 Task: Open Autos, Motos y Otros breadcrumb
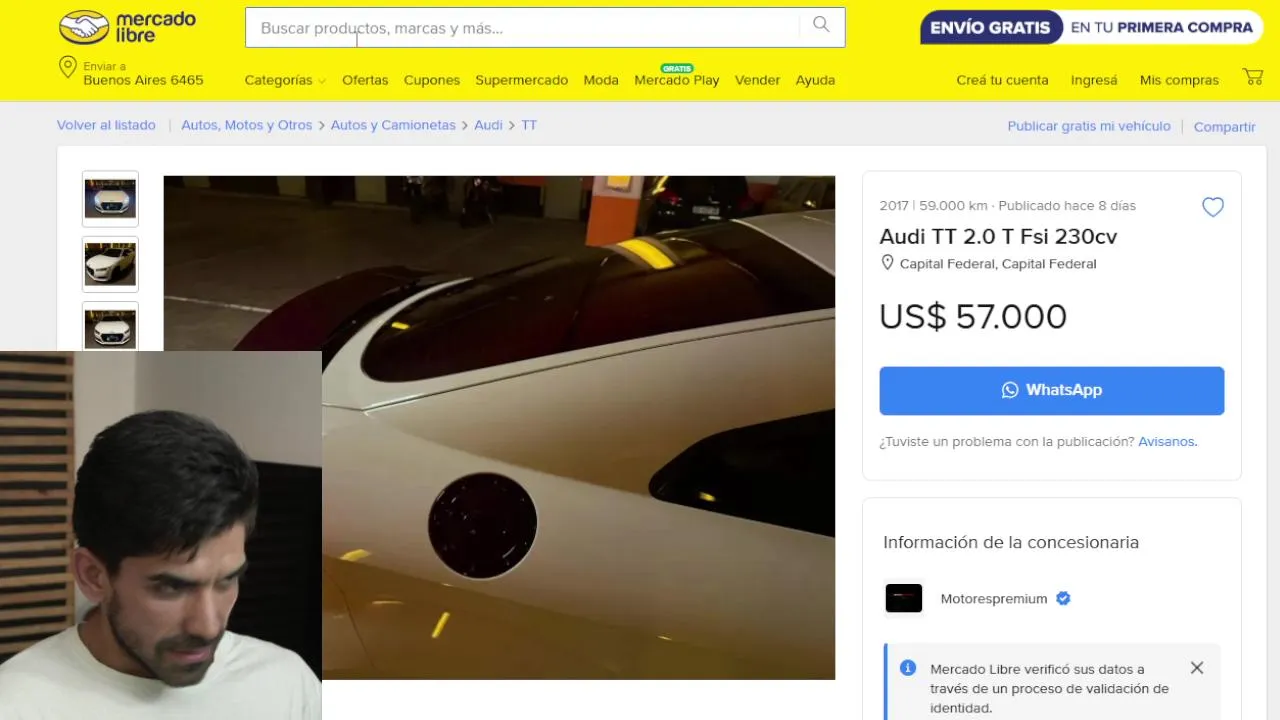(x=247, y=125)
